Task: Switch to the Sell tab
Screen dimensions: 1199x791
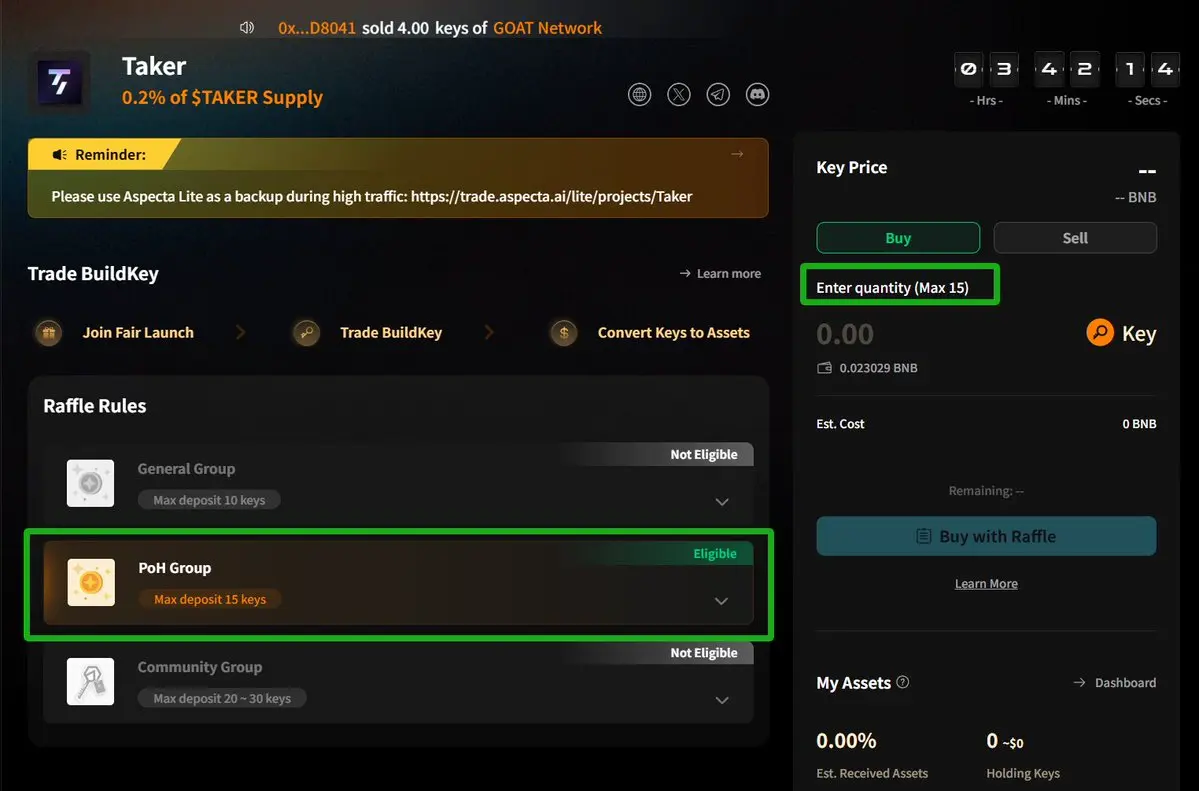Action: [x=1075, y=238]
